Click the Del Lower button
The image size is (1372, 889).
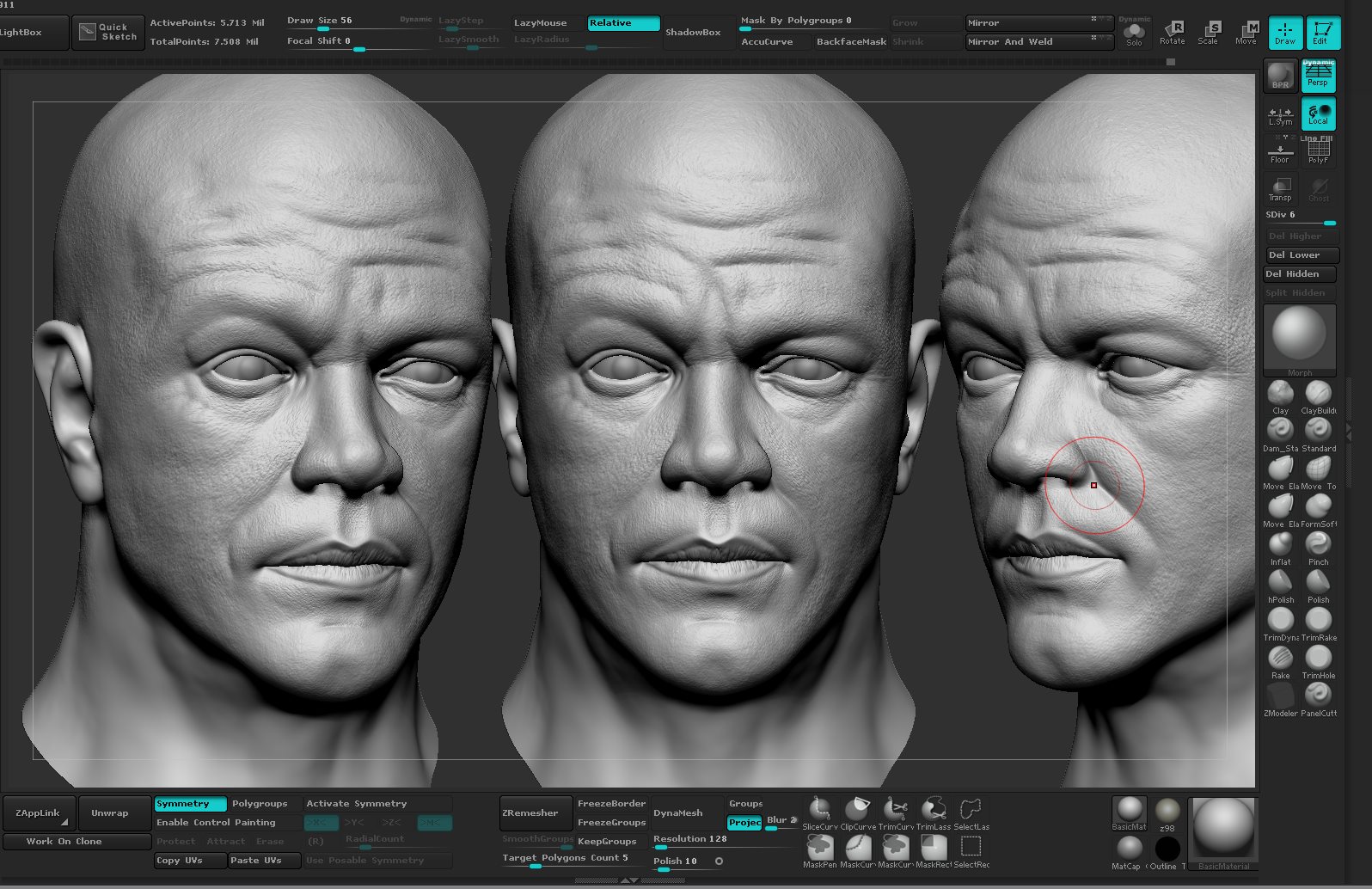1302,255
